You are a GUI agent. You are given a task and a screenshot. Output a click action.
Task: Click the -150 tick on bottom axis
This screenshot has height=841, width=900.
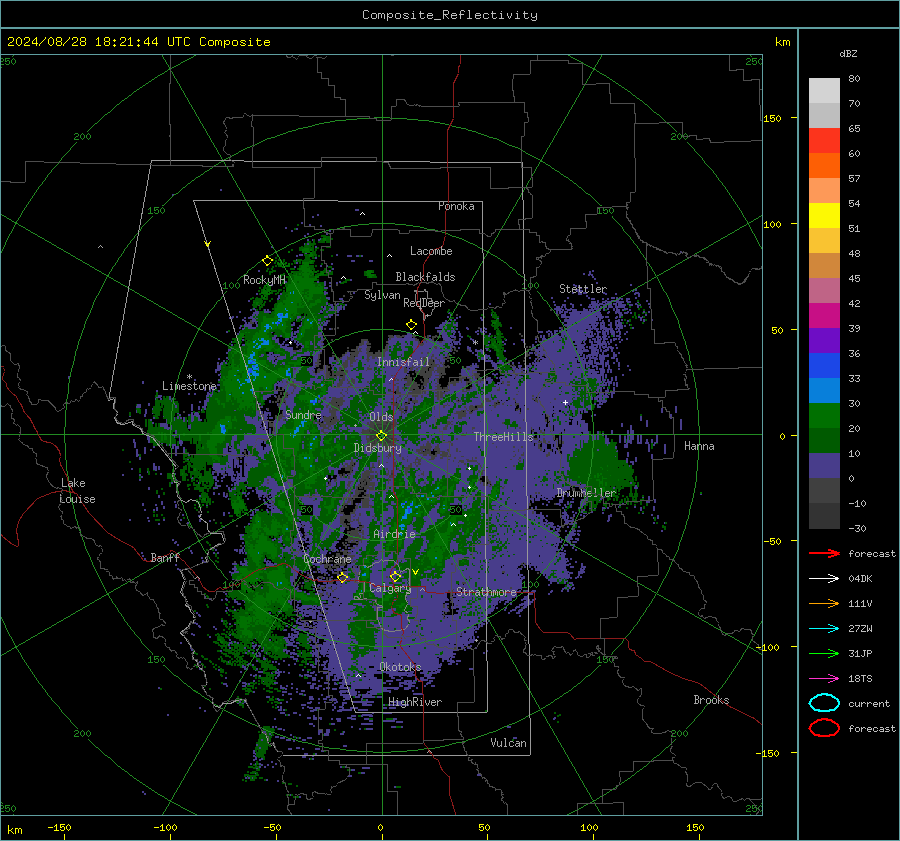[59, 827]
